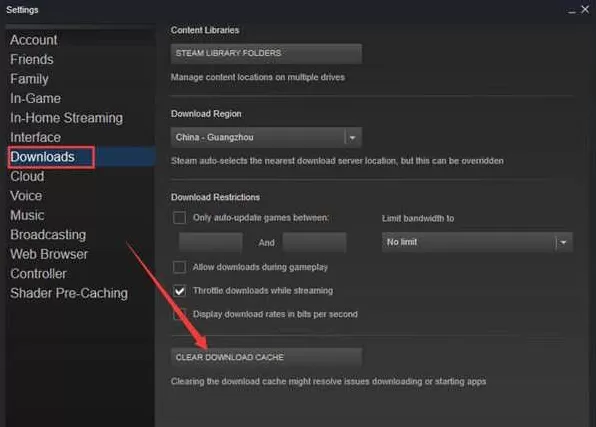Open Shader Pre-Caching settings

[x=69, y=293]
